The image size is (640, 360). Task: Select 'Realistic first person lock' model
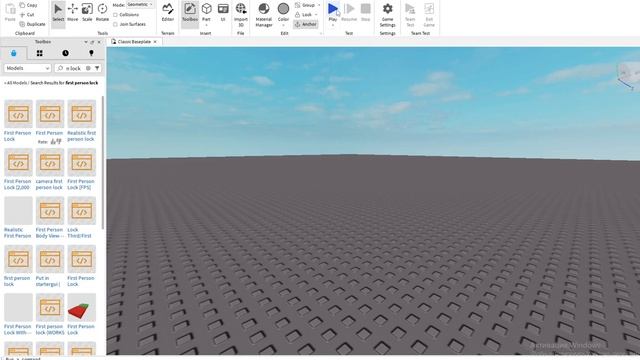pyautogui.click(x=81, y=120)
